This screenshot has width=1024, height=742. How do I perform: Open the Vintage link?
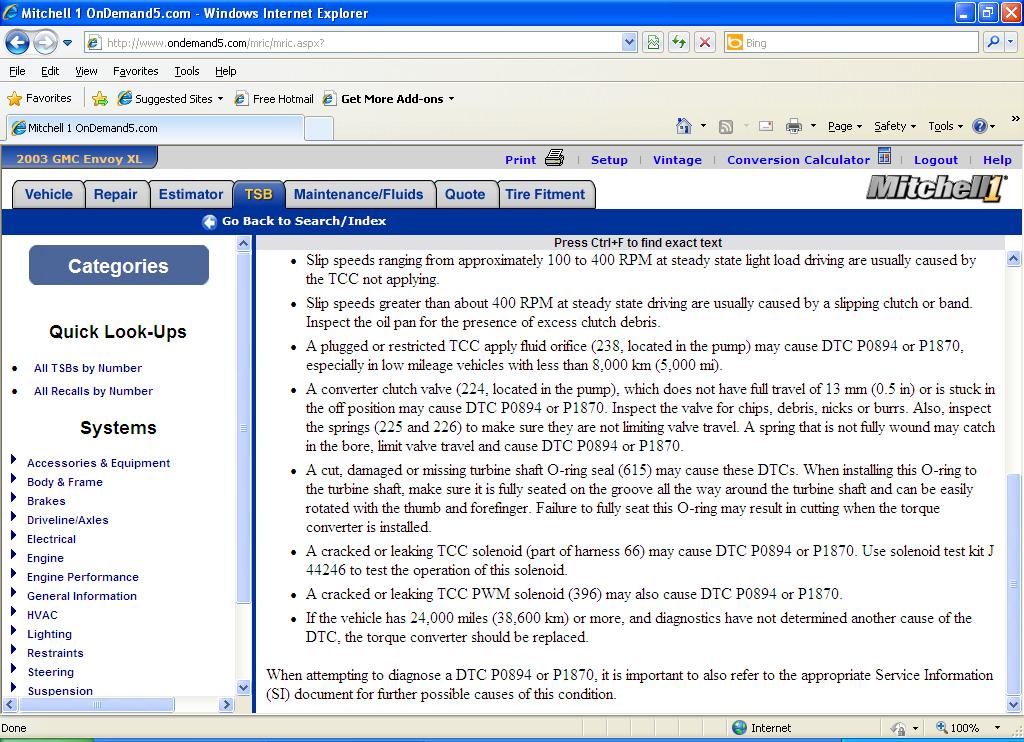click(677, 160)
